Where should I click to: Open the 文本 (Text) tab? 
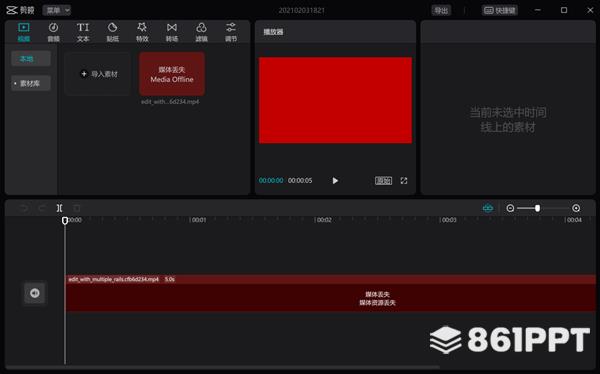[x=83, y=32]
